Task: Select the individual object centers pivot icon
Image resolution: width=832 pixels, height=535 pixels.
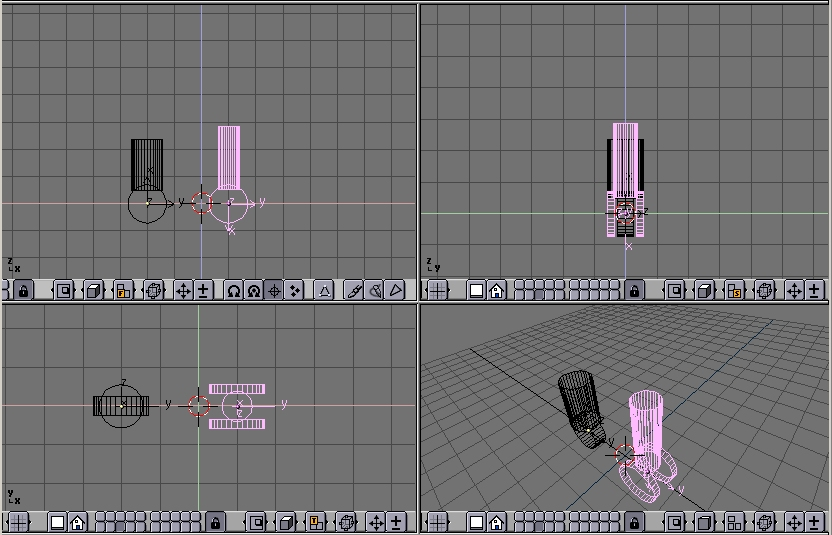Action: pyautogui.click(x=294, y=290)
